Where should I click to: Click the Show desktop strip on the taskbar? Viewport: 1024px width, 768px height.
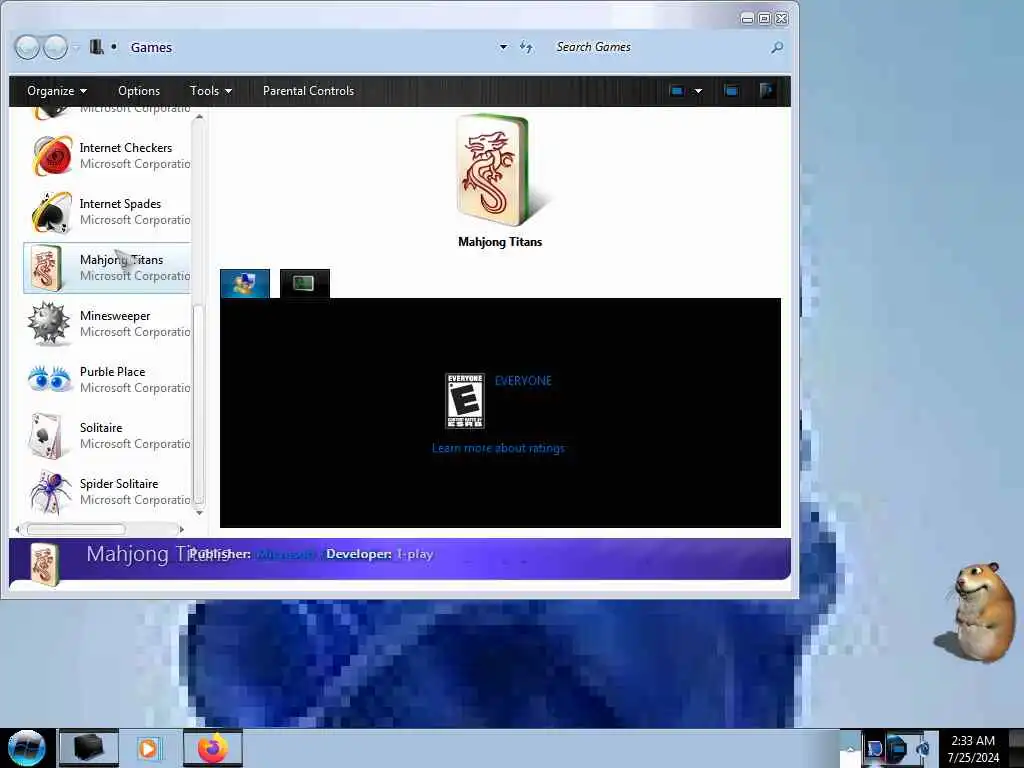point(1017,748)
